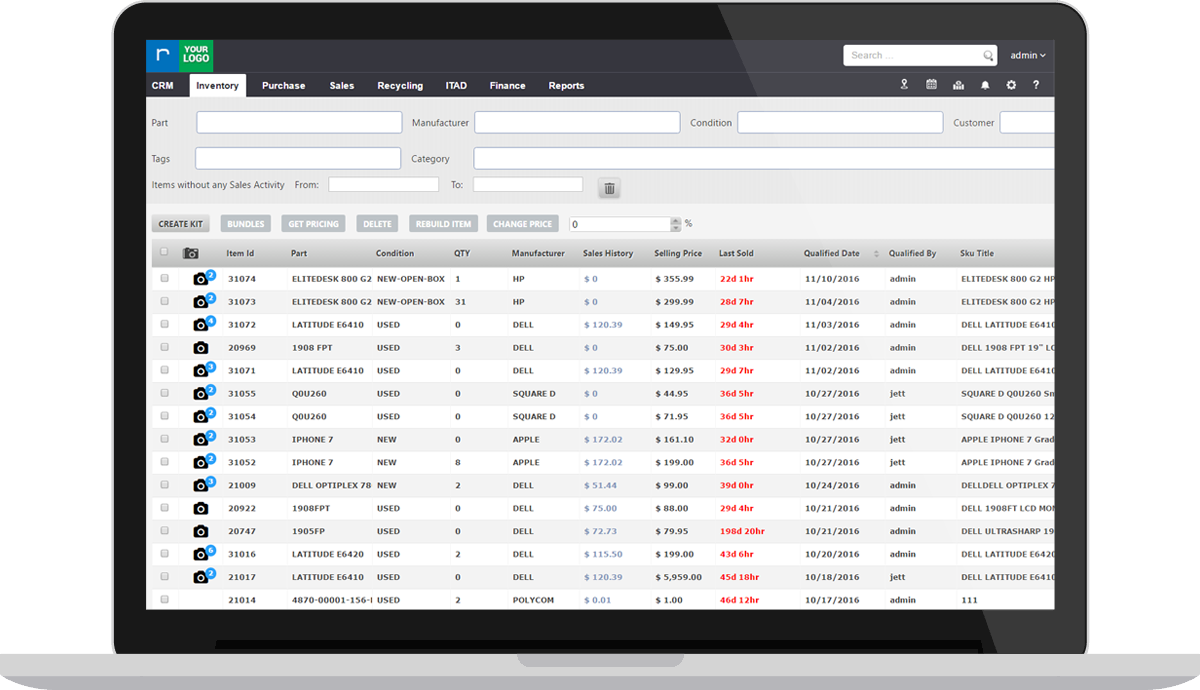Click the $ 120.39 sales history link for 31072
This screenshot has height=690, width=1200.
pyautogui.click(x=603, y=325)
